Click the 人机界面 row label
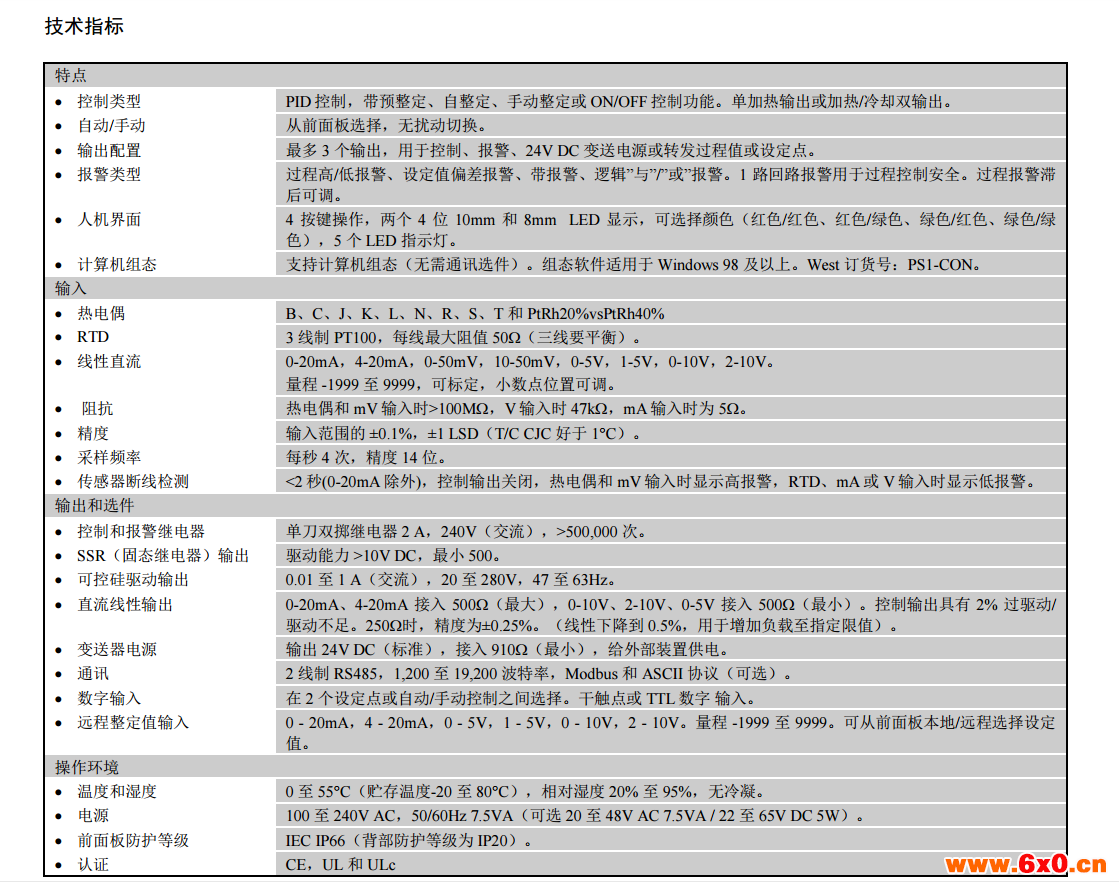 109,219
